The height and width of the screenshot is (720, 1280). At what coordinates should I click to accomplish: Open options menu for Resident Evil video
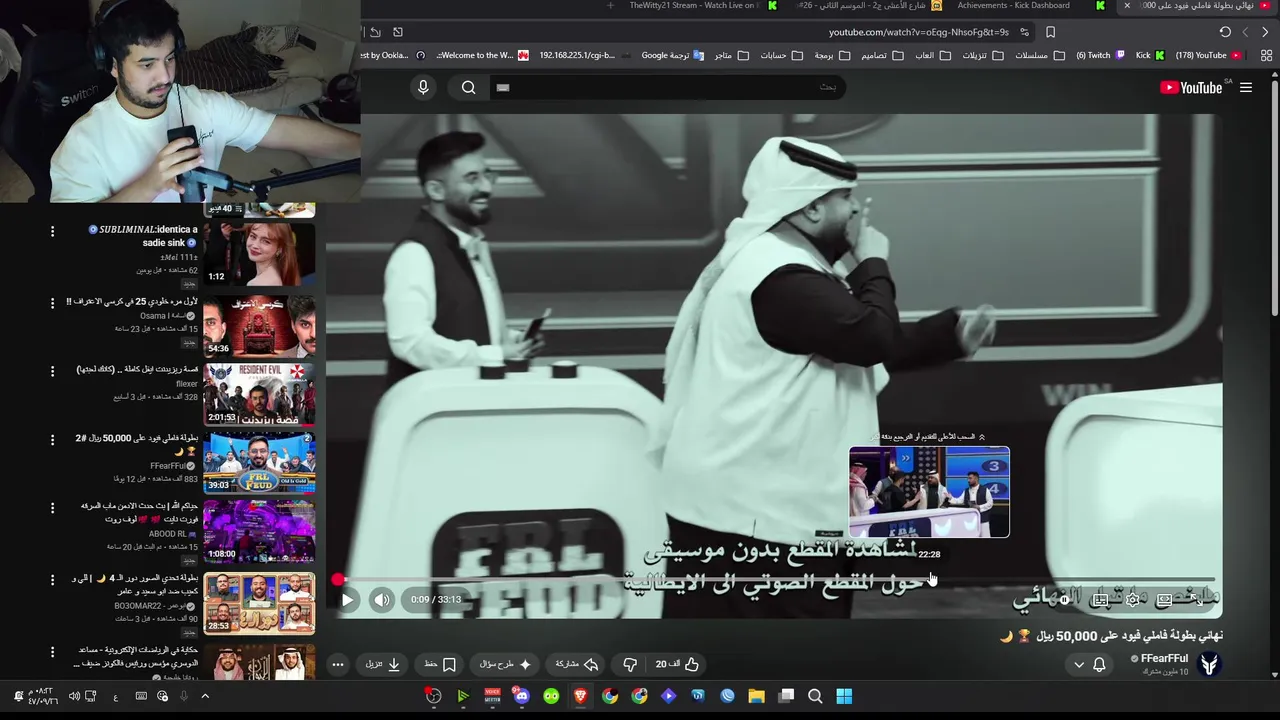click(52, 371)
